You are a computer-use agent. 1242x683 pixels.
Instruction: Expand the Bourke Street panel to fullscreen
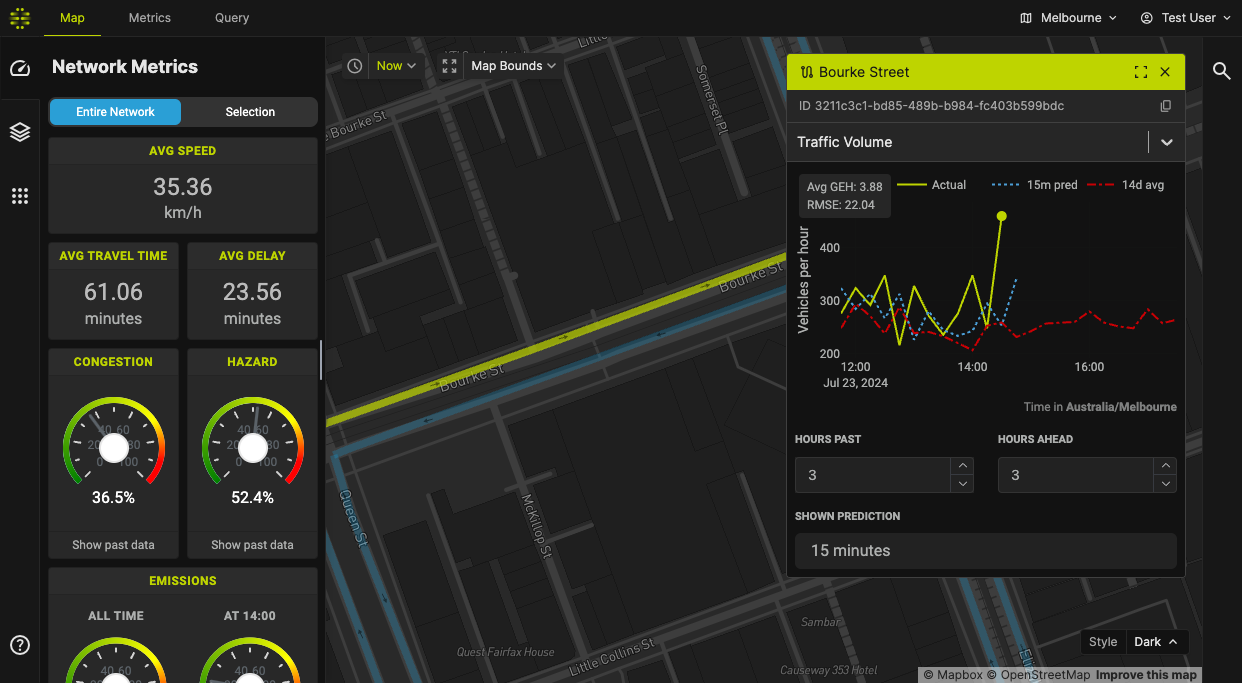point(1140,72)
